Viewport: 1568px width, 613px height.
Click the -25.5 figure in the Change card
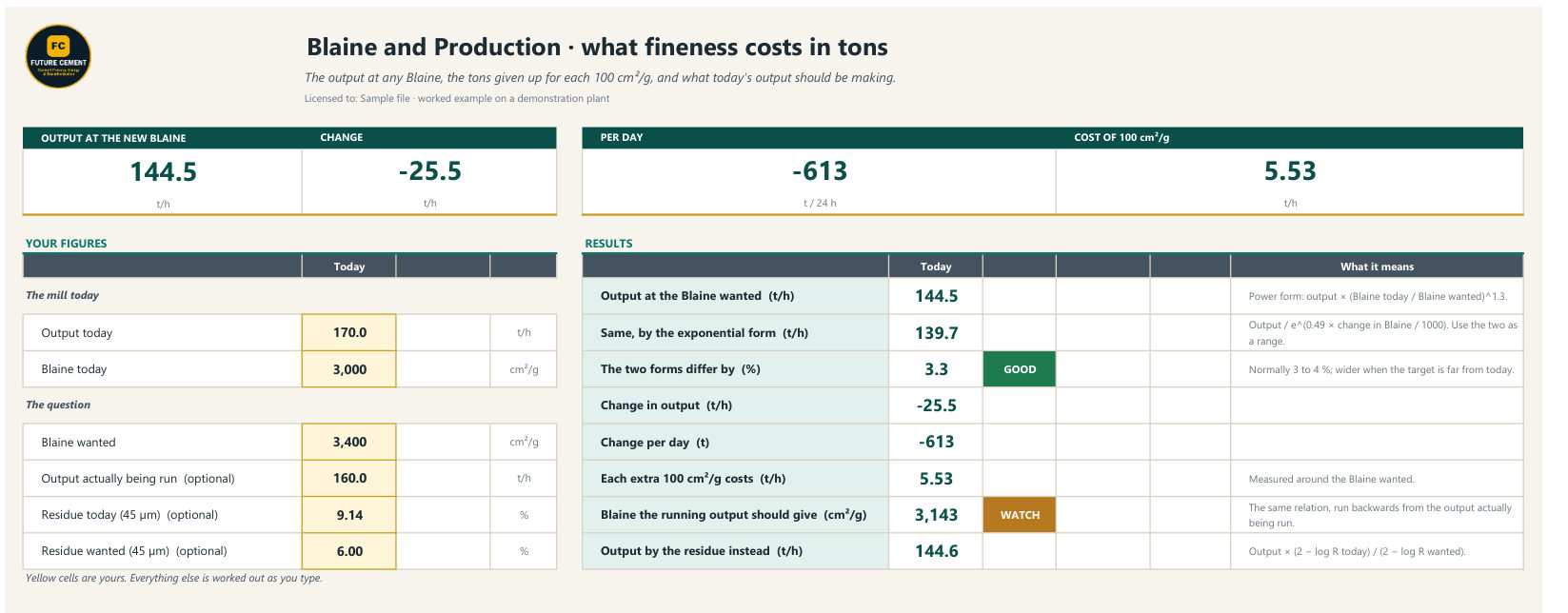430,171
